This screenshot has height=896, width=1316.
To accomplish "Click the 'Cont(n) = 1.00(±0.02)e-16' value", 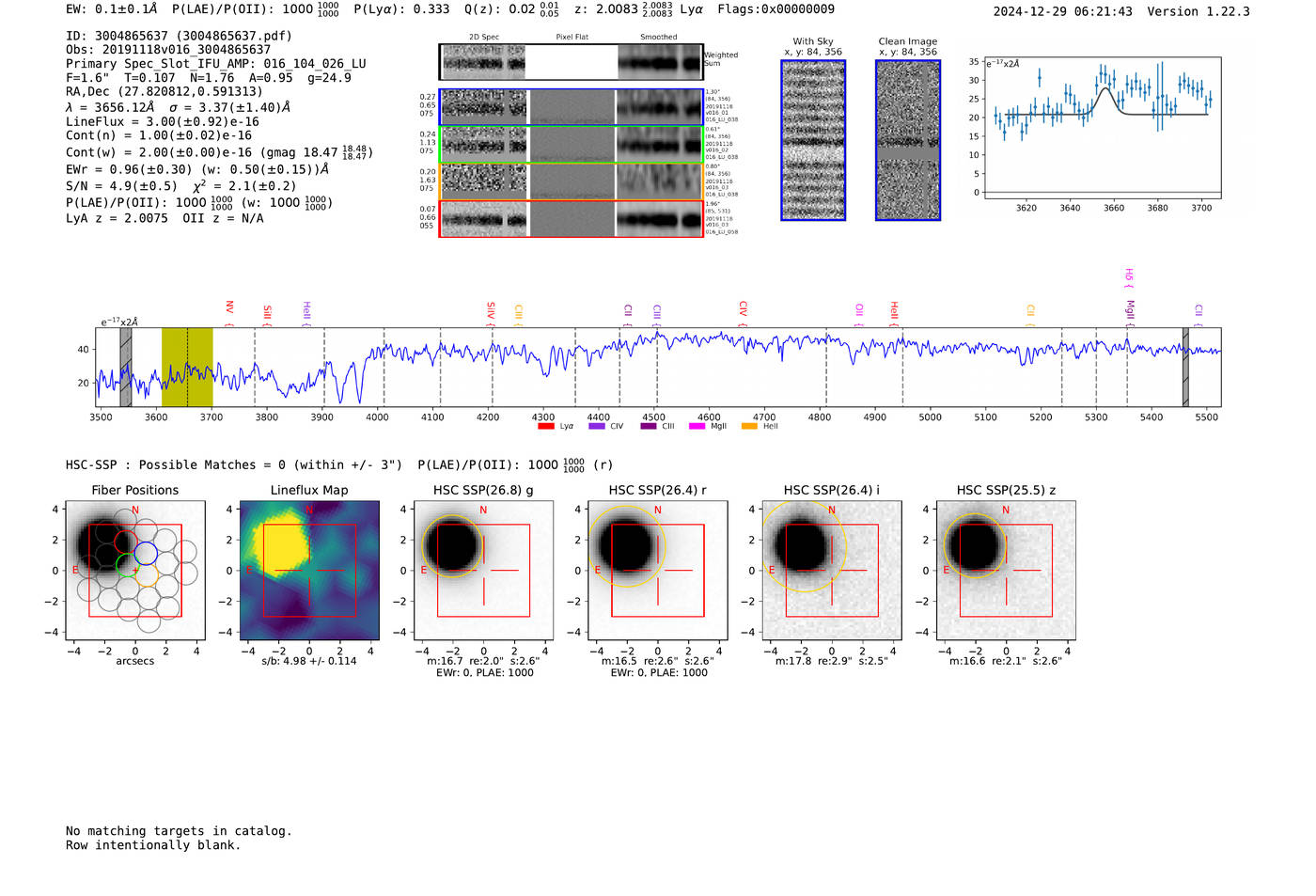I will pos(159,135).
